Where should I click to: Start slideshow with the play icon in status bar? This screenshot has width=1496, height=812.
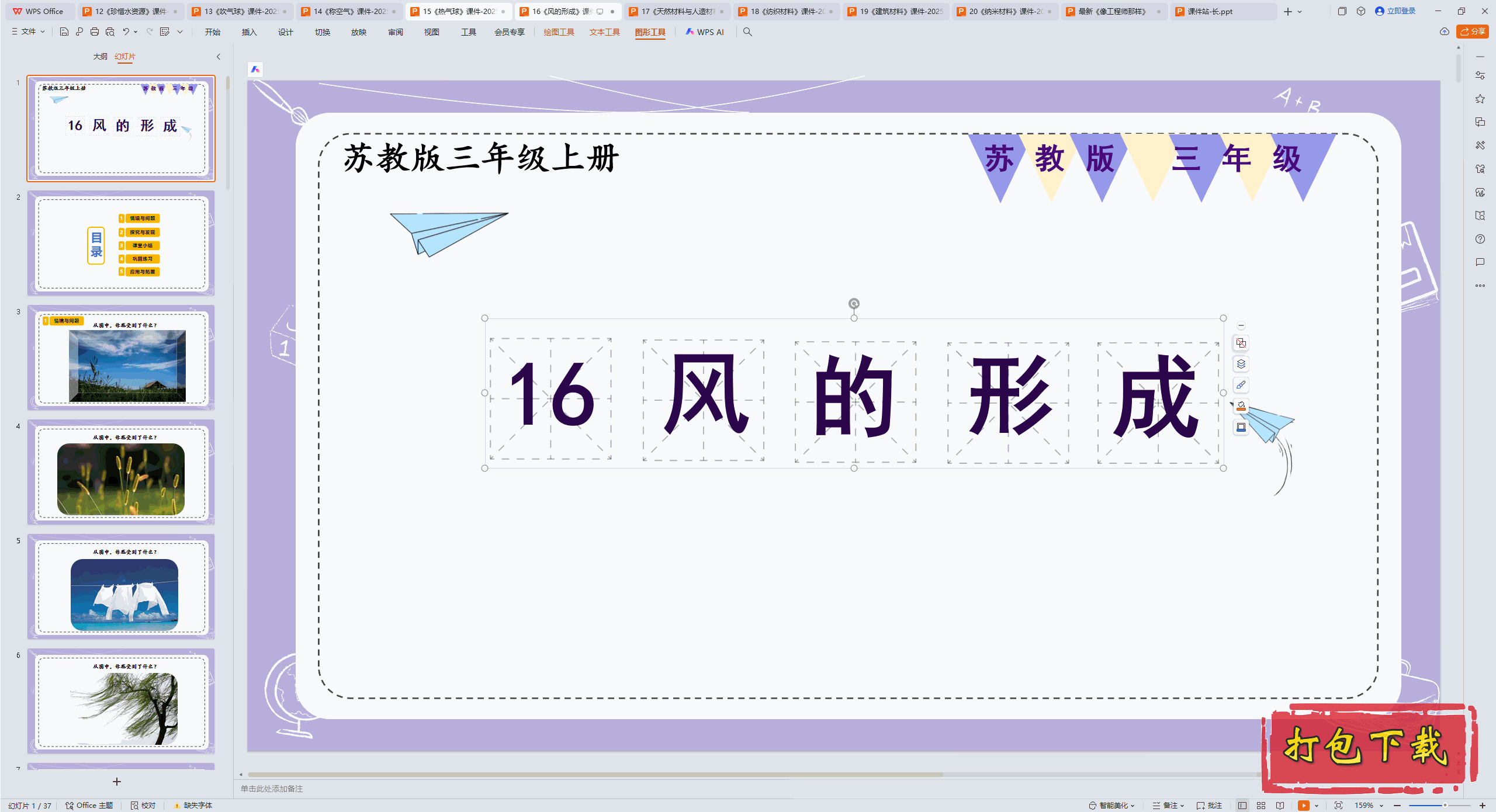pos(1304,805)
